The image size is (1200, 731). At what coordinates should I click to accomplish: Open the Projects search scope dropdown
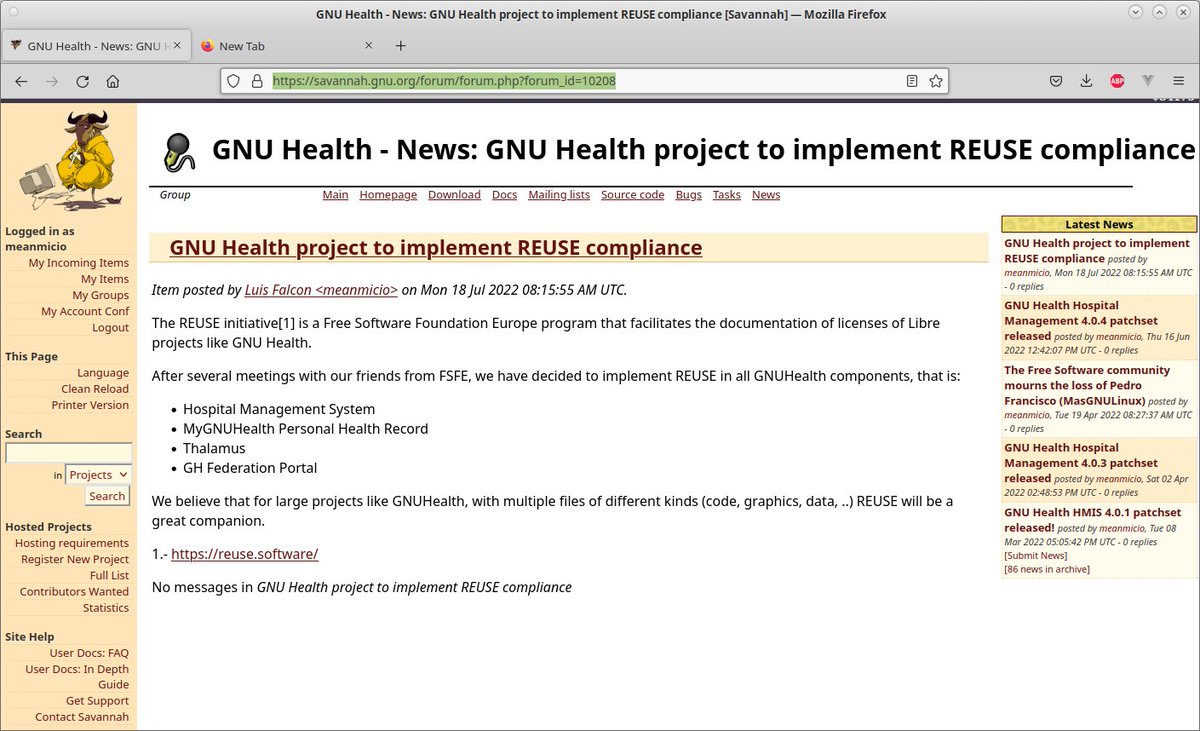point(98,475)
